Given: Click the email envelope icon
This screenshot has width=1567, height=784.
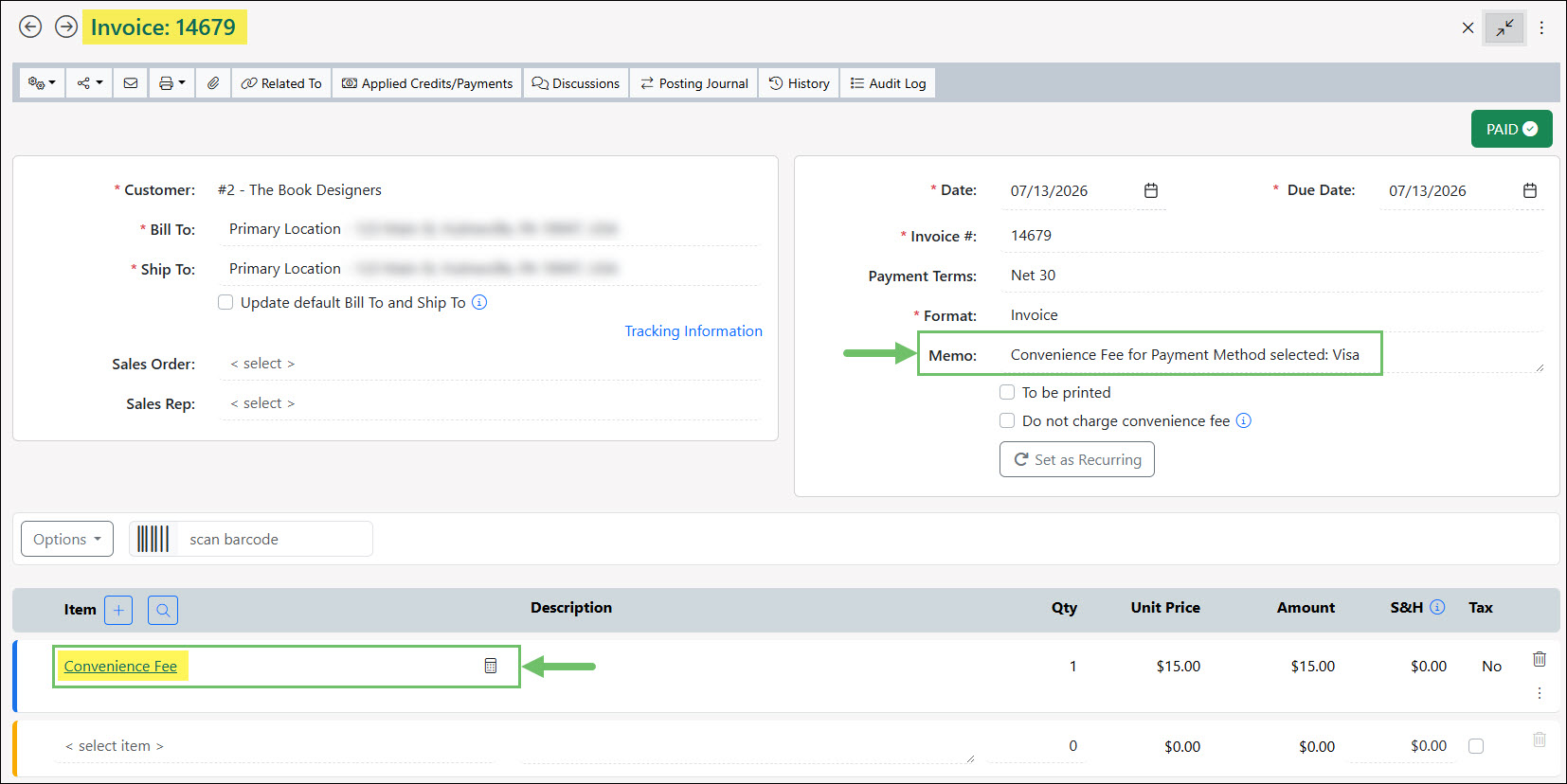Looking at the screenshot, I should 131,83.
